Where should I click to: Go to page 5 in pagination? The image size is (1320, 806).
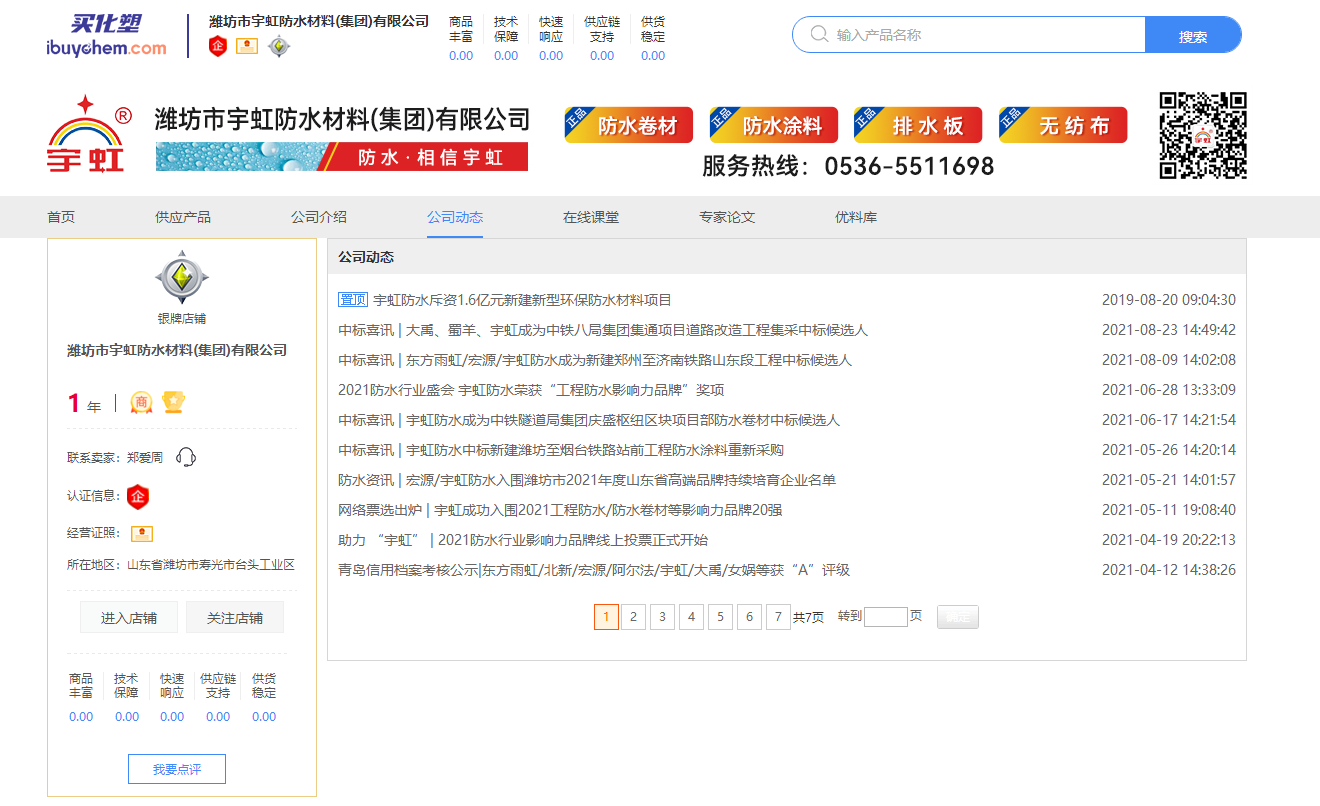point(720,617)
